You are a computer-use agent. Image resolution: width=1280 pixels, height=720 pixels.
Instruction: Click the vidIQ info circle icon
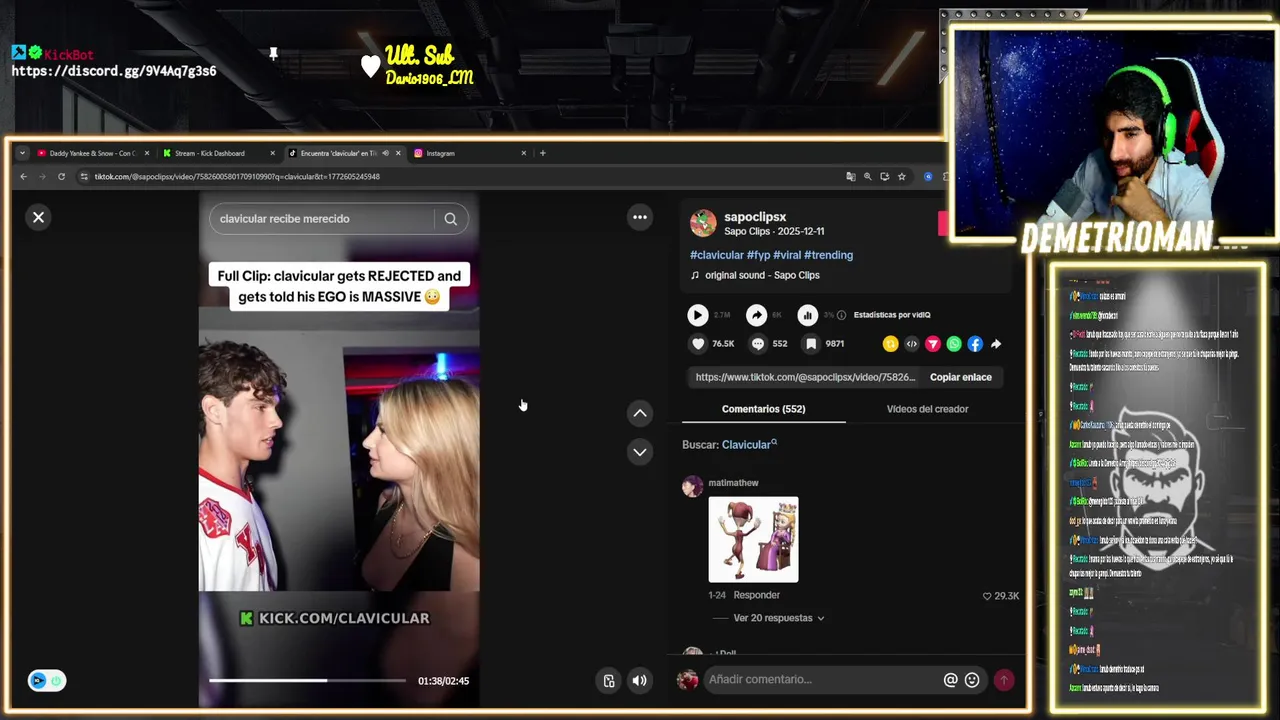[x=841, y=315]
